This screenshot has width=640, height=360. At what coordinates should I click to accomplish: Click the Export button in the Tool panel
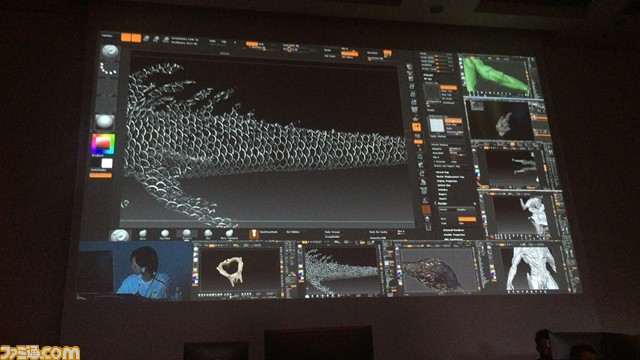click(x=442, y=199)
